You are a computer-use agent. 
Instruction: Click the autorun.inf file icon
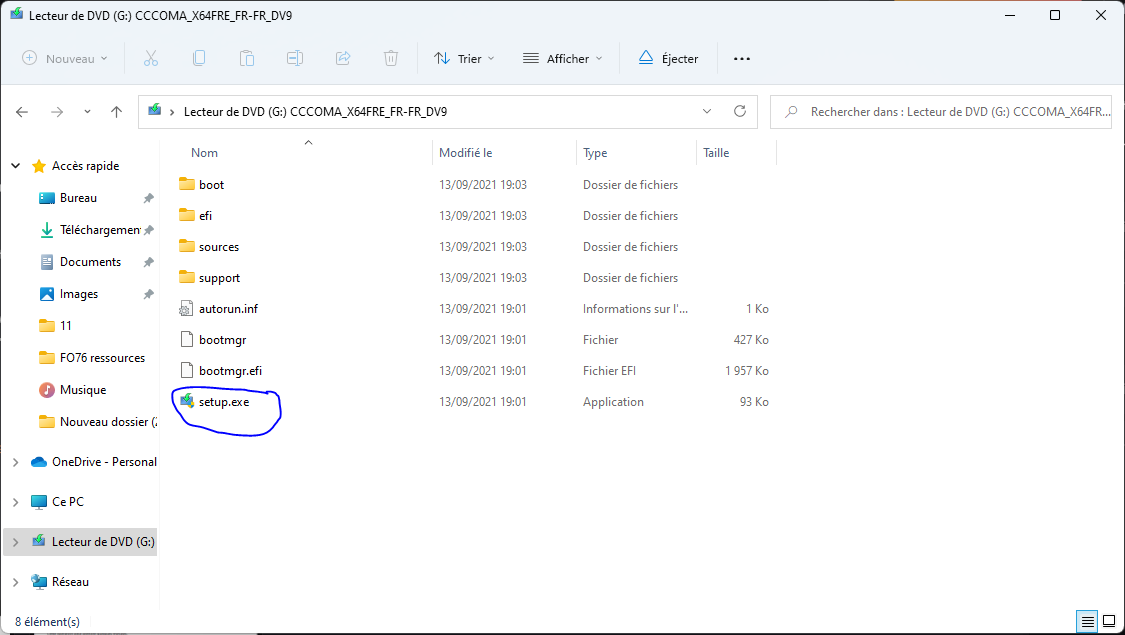coord(187,309)
